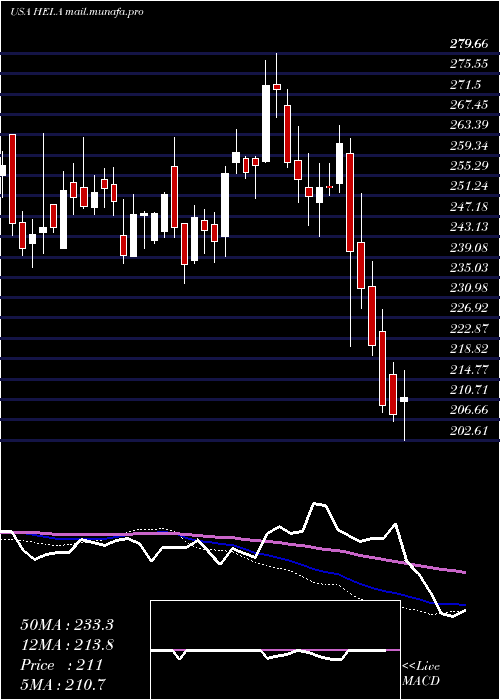The height and width of the screenshot is (700, 500).
Task: Click the Price : 211 readout
Action: click(x=62, y=665)
